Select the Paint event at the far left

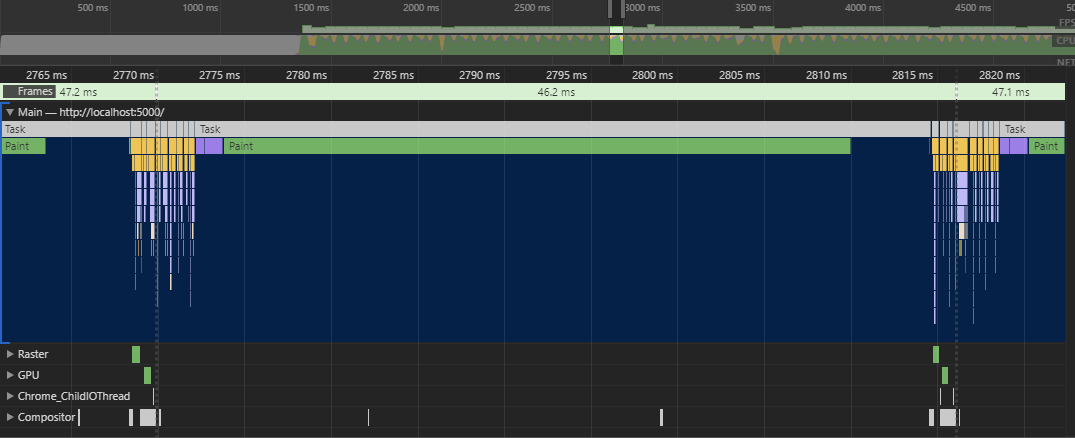click(22, 146)
